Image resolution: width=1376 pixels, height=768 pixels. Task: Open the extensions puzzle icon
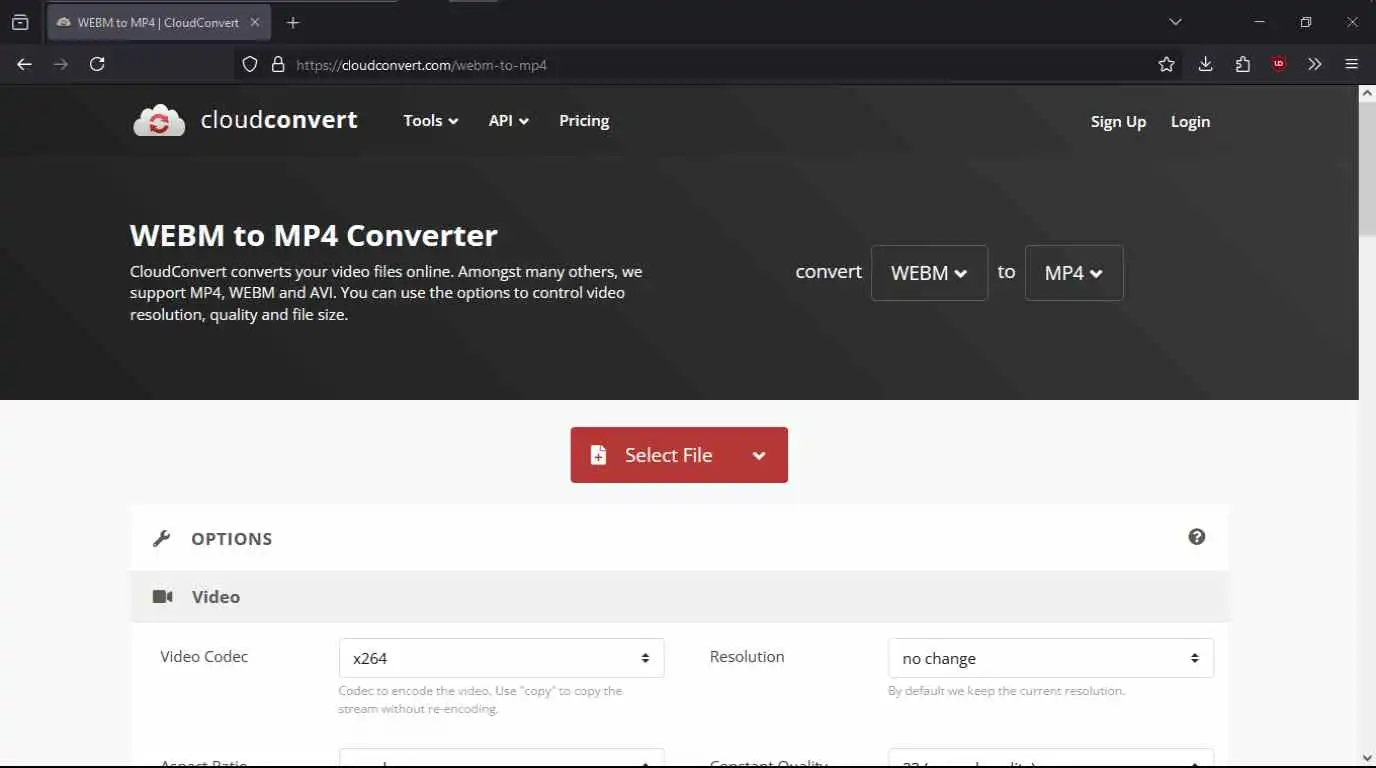(1242, 64)
